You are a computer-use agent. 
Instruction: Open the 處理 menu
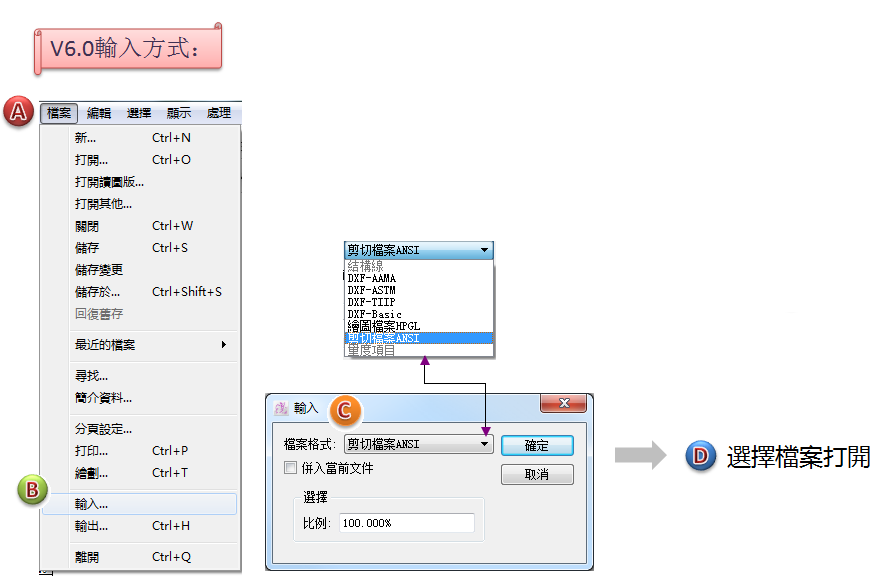coord(218,113)
